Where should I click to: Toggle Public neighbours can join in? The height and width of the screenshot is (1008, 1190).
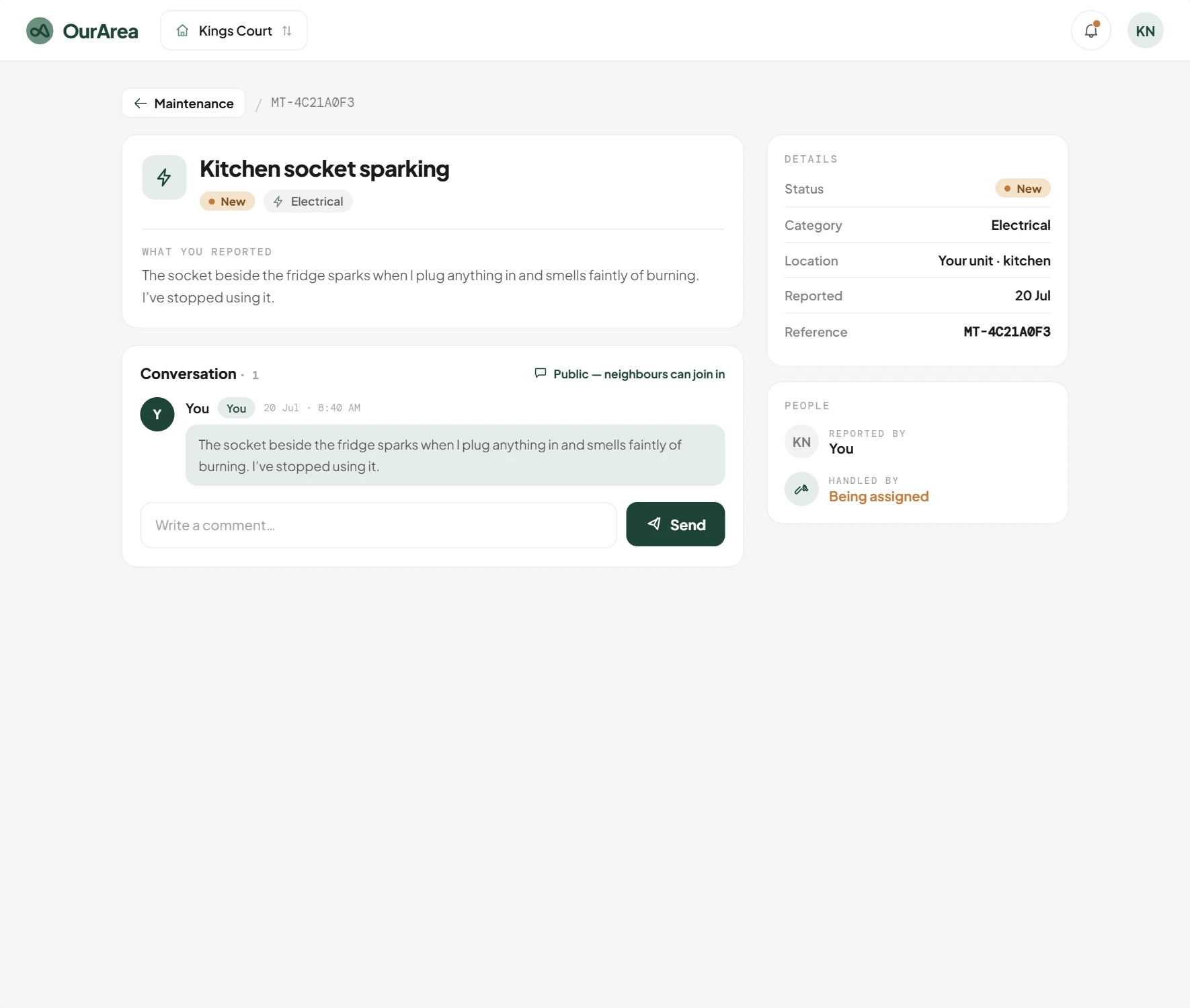click(x=629, y=374)
